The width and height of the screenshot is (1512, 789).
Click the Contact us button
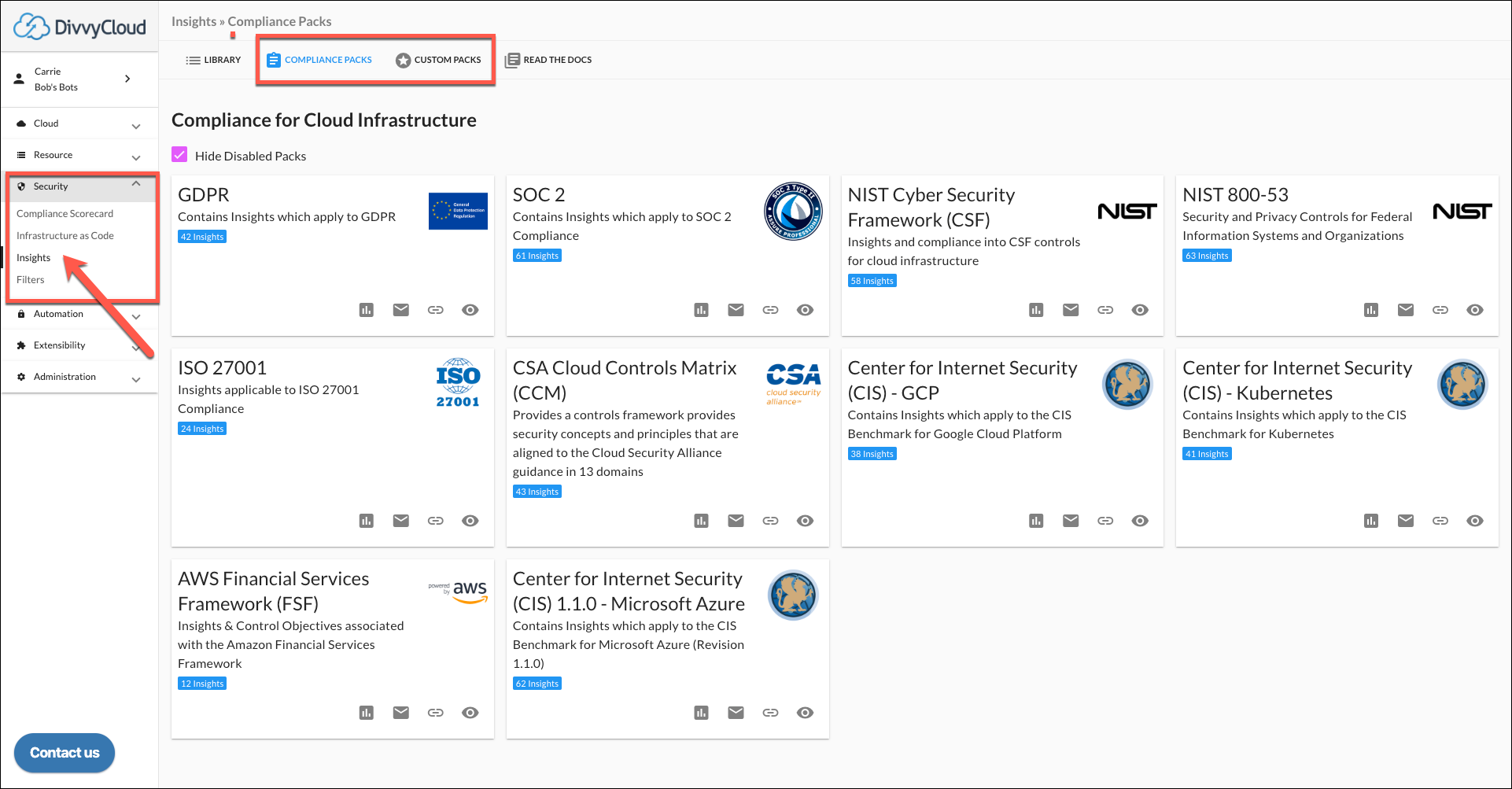click(x=65, y=753)
